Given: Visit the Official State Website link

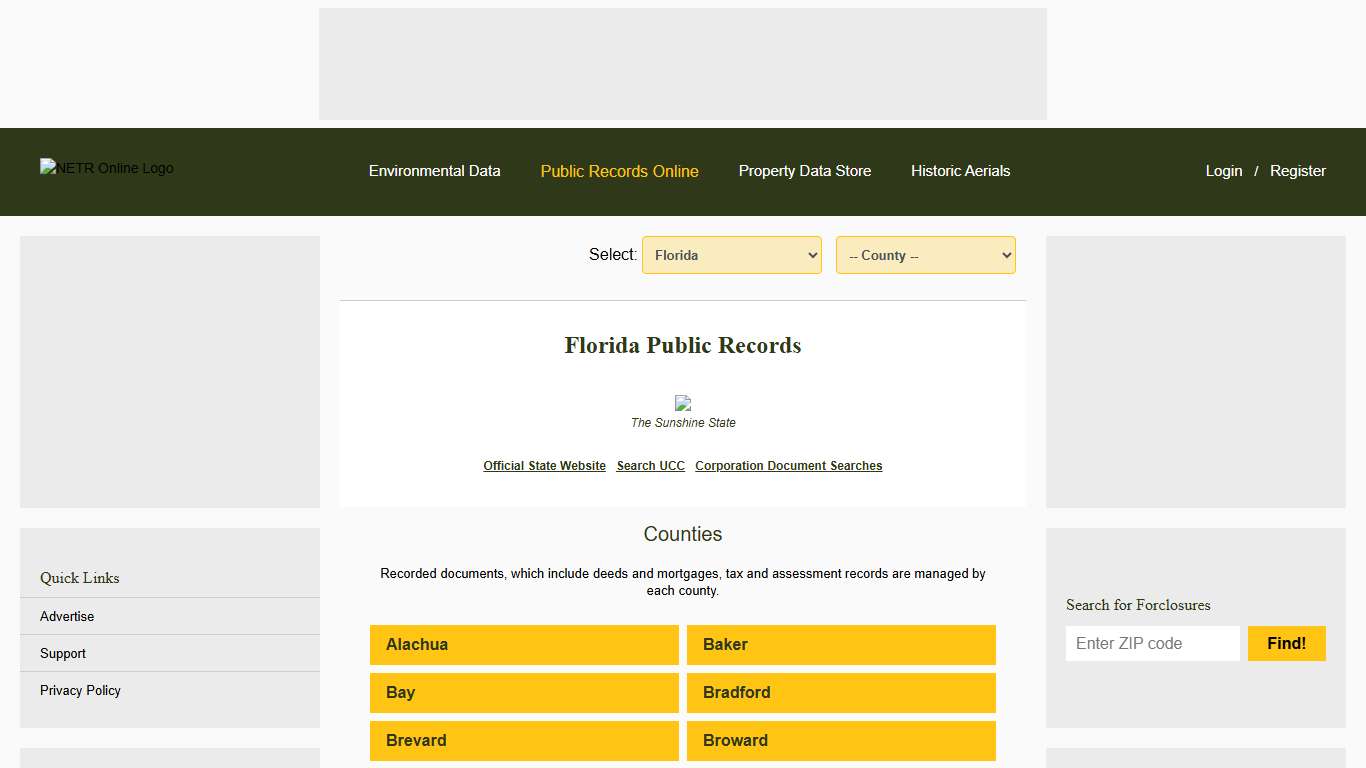Looking at the screenshot, I should tap(544, 465).
